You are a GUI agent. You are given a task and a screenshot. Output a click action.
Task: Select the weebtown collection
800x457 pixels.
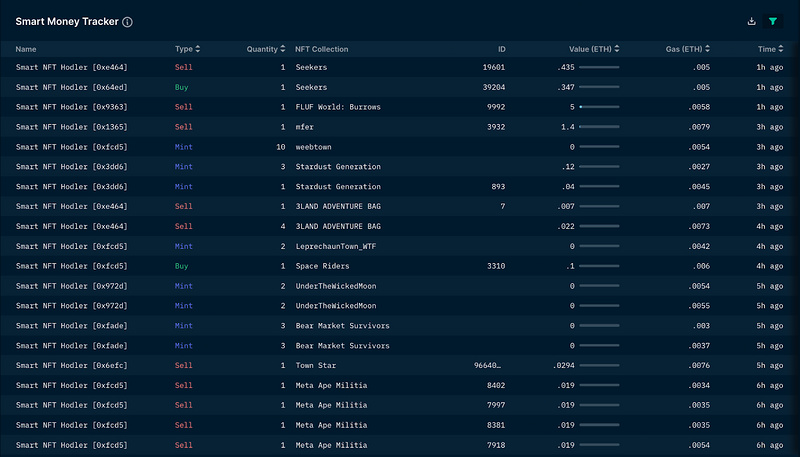pyautogui.click(x=313, y=147)
